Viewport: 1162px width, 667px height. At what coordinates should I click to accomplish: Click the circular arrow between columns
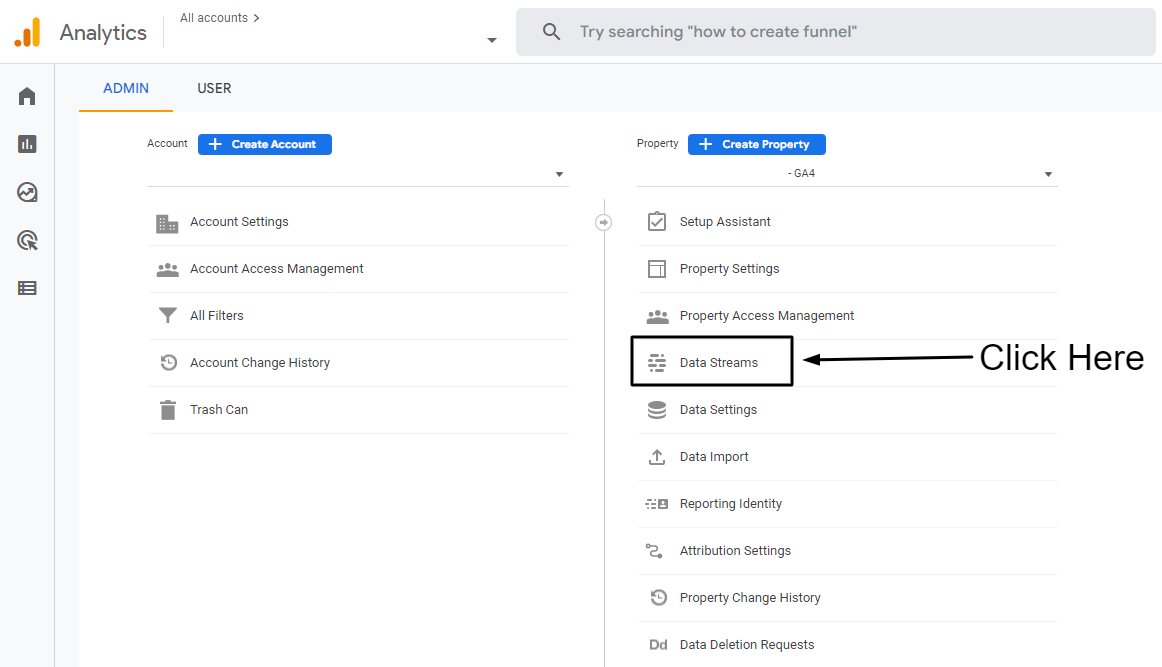pyautogui.click(x=603, y=222)
